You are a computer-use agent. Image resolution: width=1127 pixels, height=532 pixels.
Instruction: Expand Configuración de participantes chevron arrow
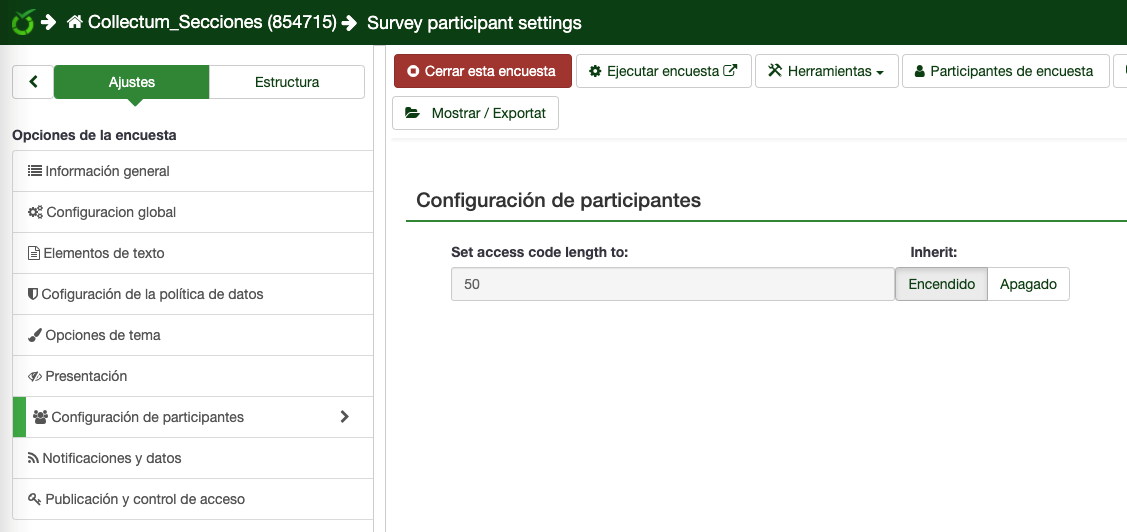344,417
